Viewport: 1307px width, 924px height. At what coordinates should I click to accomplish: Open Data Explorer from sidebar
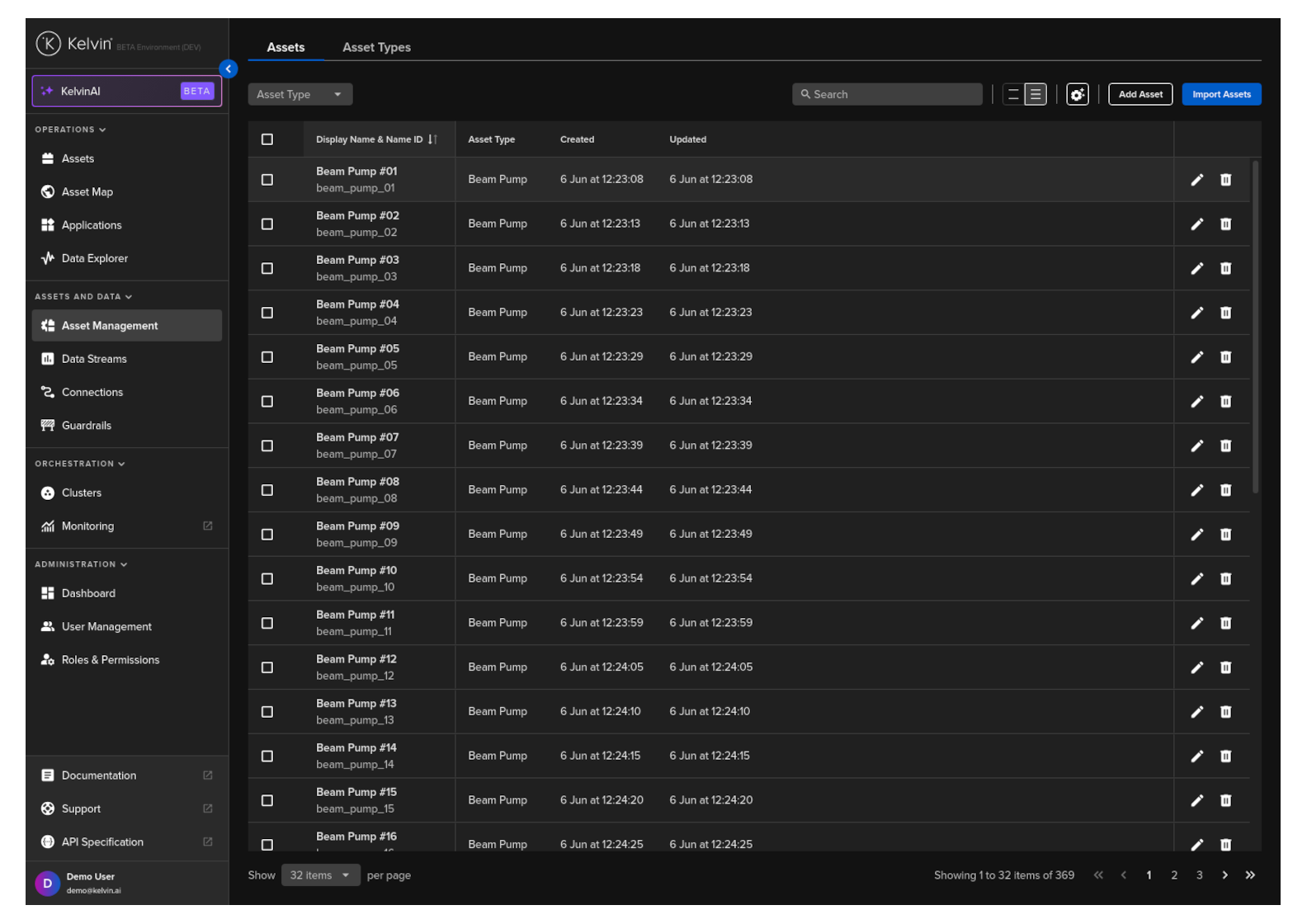pos(94,259)
